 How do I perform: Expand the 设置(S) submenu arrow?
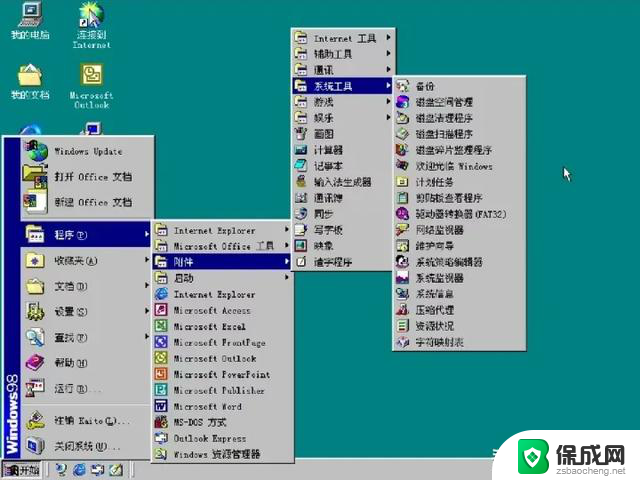(x=147, y=311)
